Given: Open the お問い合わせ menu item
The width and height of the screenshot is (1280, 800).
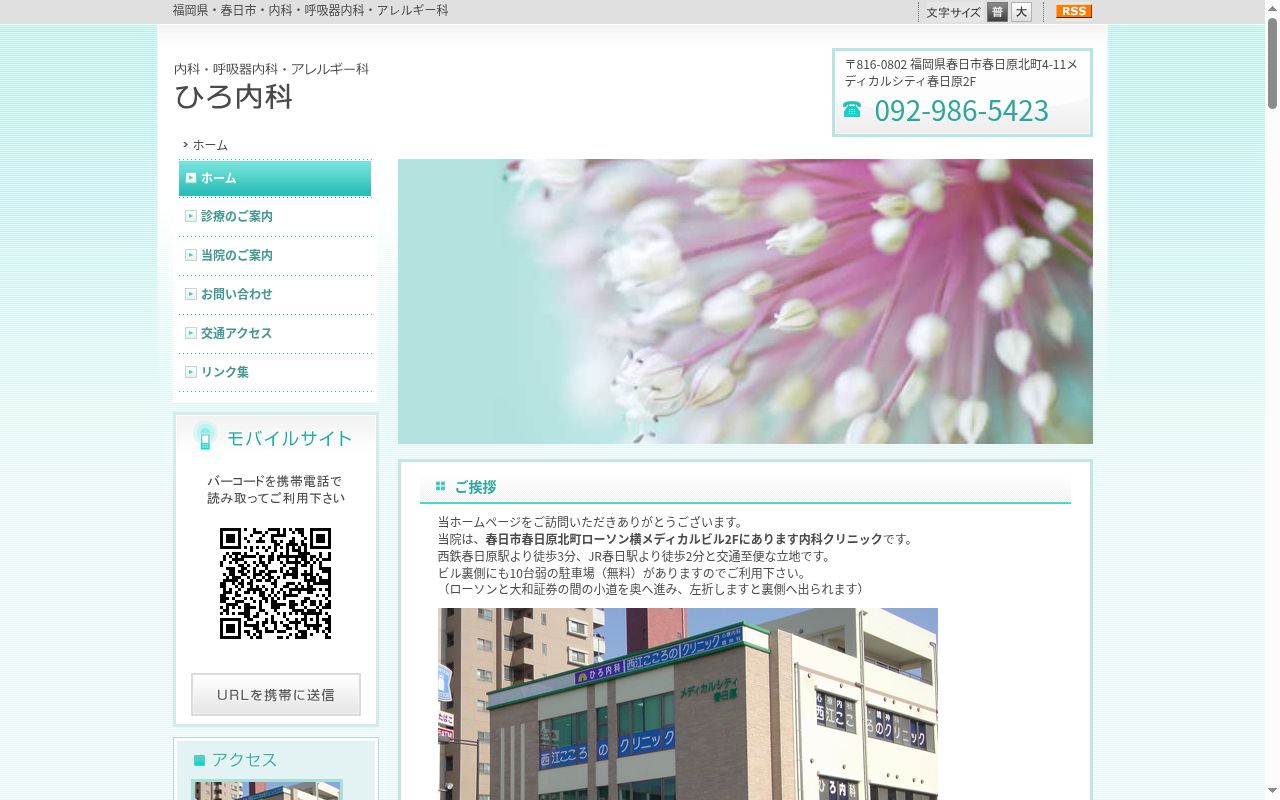Looking at the screenshot, I should tap(275, 294).
